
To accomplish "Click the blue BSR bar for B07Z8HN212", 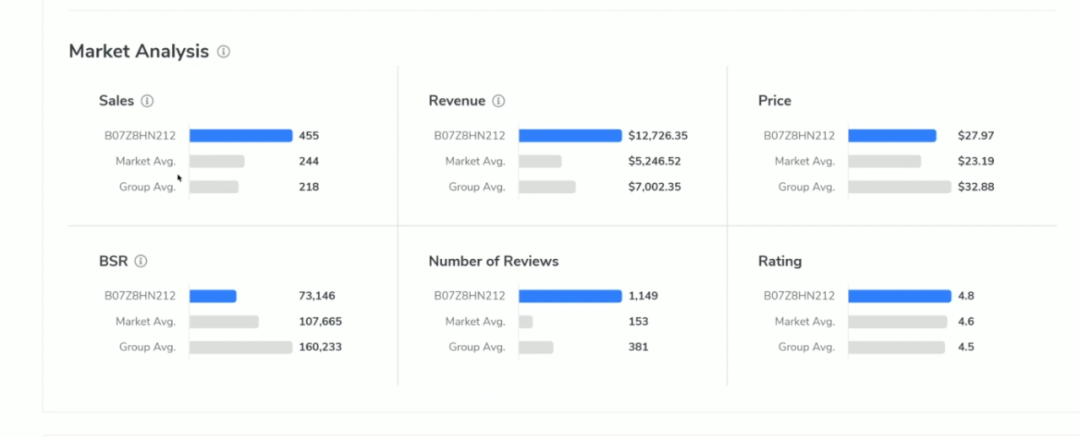I will click(x=213, y=296).
